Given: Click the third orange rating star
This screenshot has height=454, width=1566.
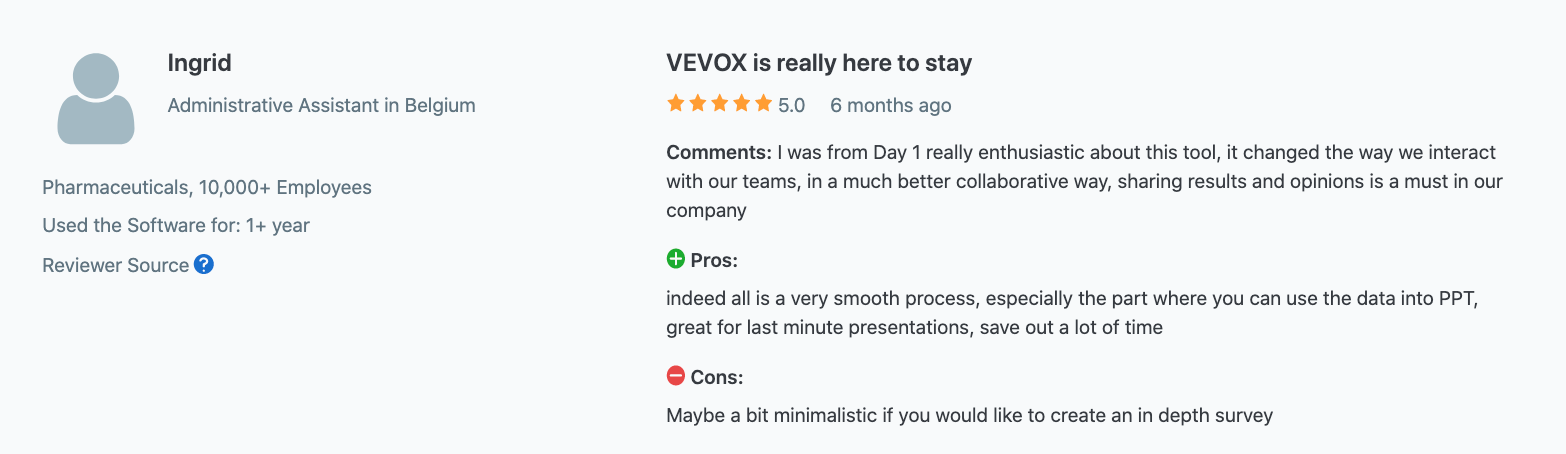Looking at the screenshot, I should coord(719,104).
